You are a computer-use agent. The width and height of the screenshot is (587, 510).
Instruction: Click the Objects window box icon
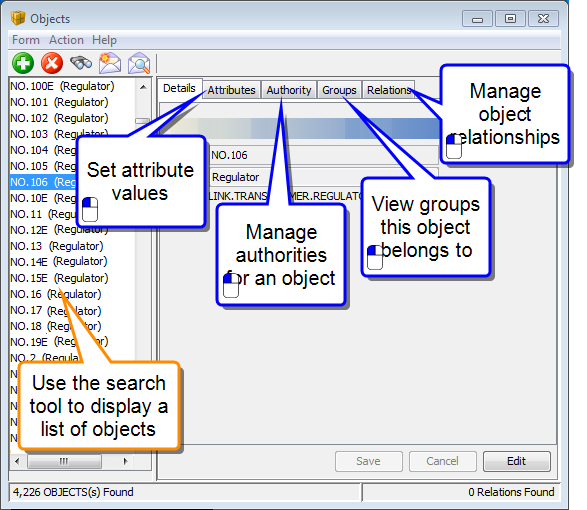(18, 18)
